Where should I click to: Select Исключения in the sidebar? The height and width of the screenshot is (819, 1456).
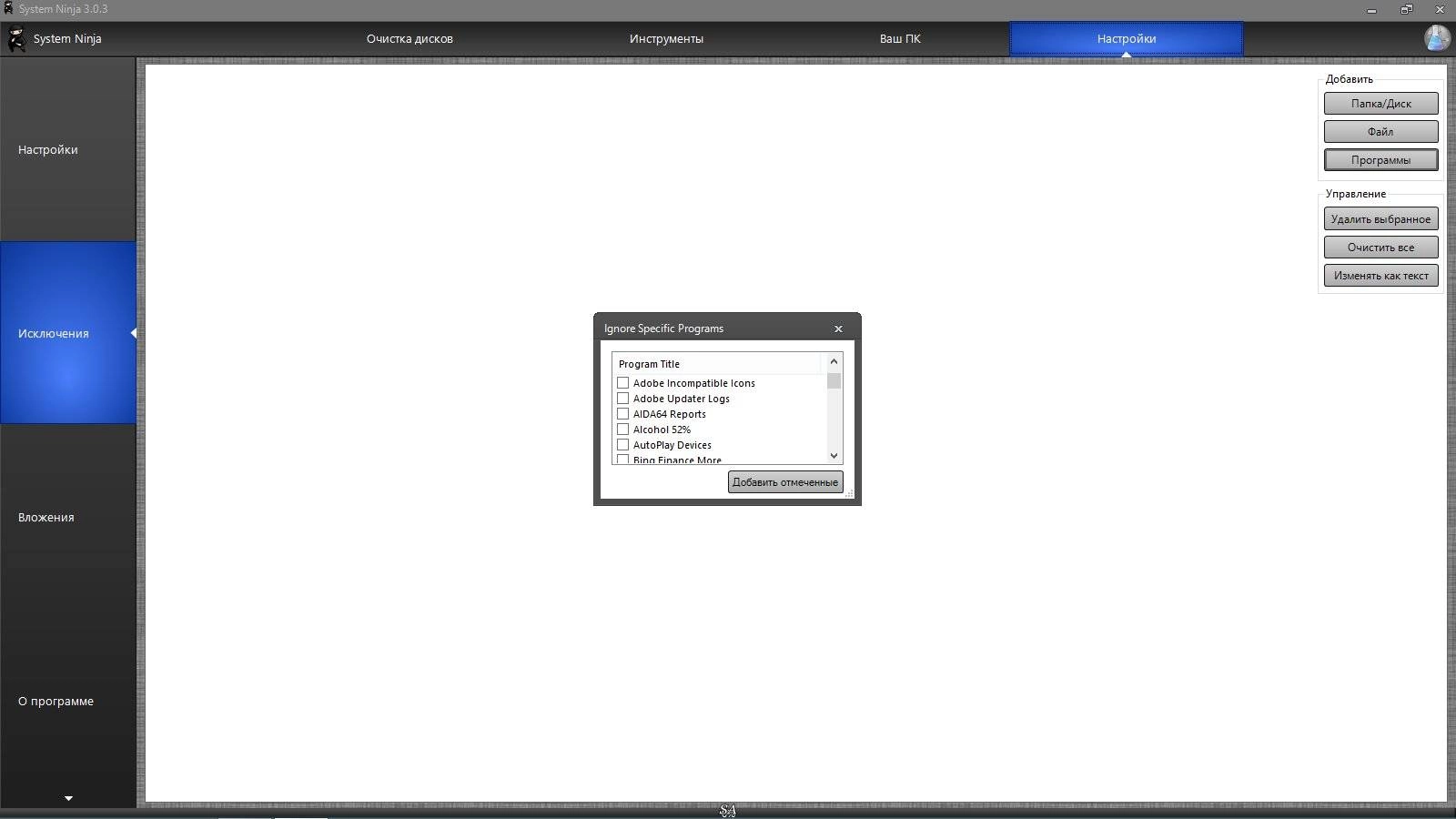[68, 333]
